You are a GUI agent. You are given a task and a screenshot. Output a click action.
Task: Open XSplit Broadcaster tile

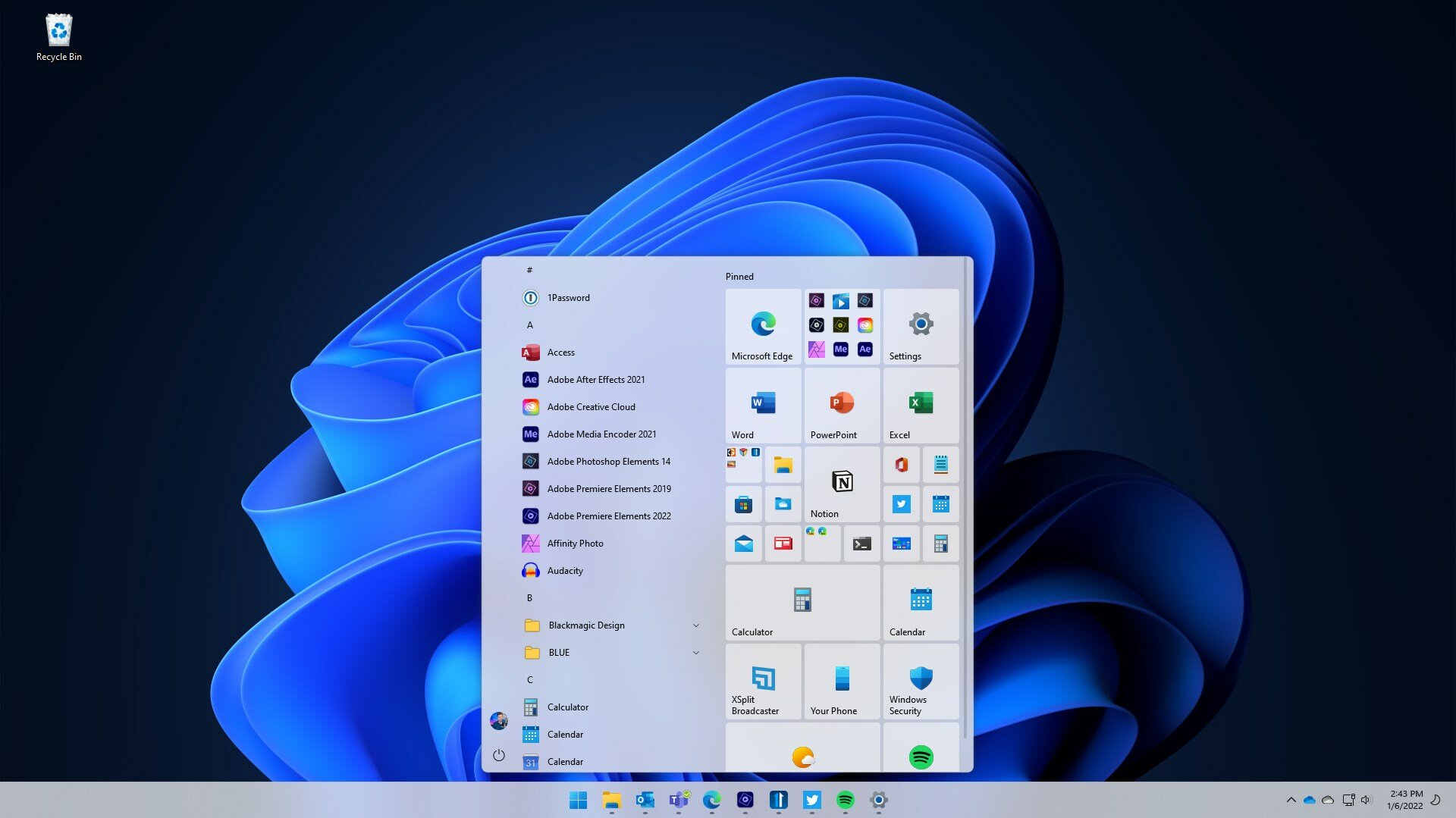click(x=763, y=681)
